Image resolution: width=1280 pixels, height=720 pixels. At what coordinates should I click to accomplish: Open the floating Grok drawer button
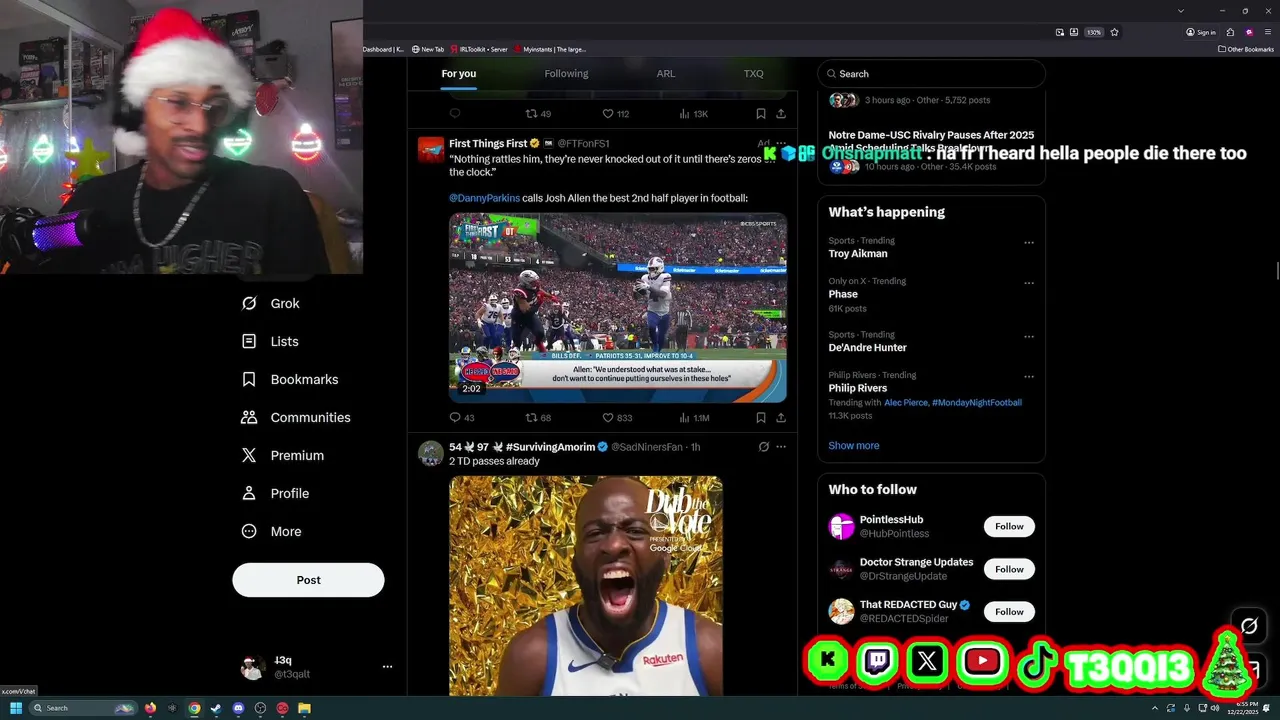point(1249,626)
